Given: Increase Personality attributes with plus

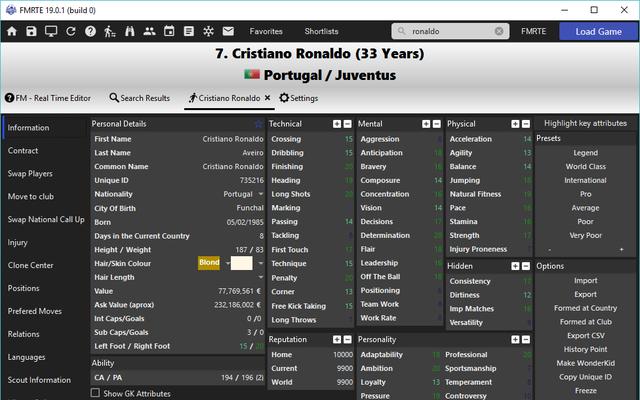Looking at the screenshot, I should [515, 340].
